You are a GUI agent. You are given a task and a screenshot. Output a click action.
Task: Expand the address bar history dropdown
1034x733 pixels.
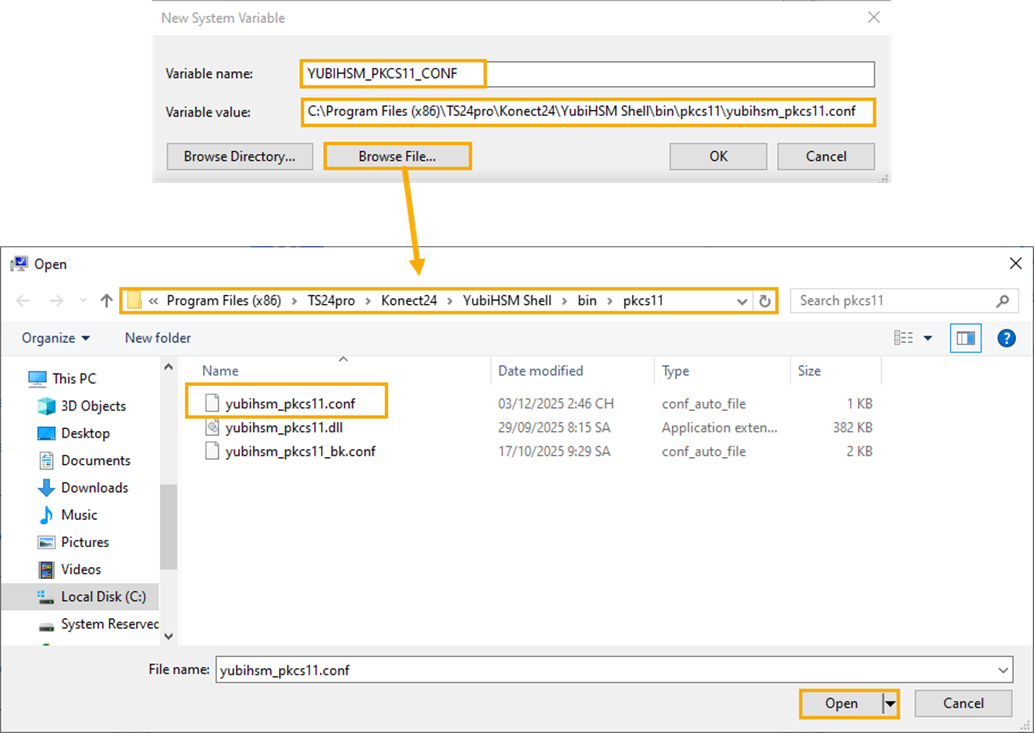[742, 301]
